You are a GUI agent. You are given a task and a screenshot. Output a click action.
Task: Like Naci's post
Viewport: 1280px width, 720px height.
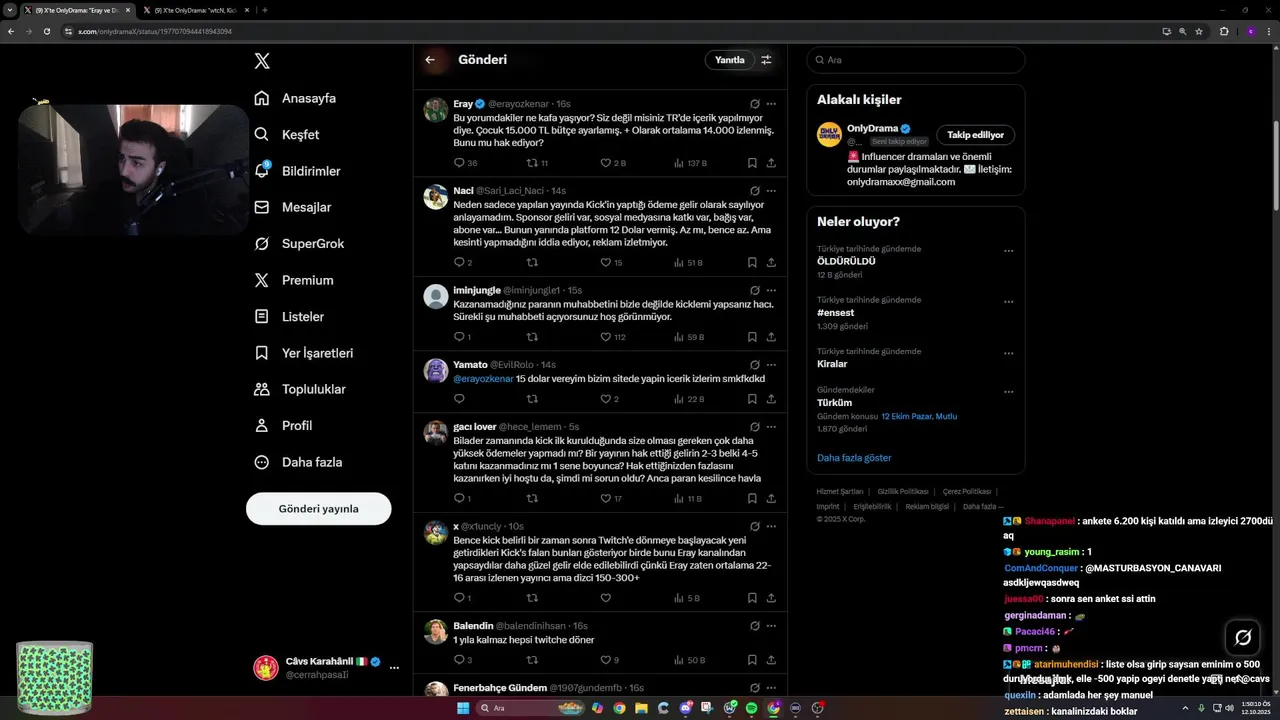610,263
